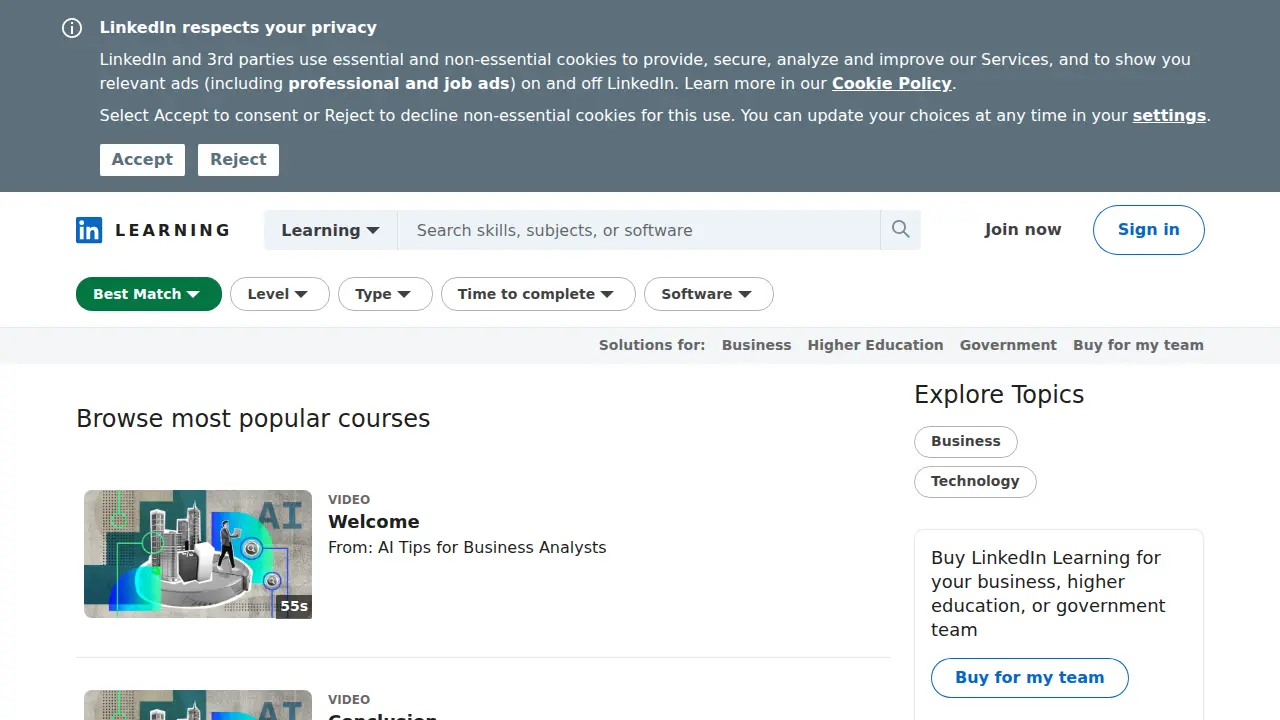Click the search skills input field
Screen dimensions: 1280x720
pos(639,230)
